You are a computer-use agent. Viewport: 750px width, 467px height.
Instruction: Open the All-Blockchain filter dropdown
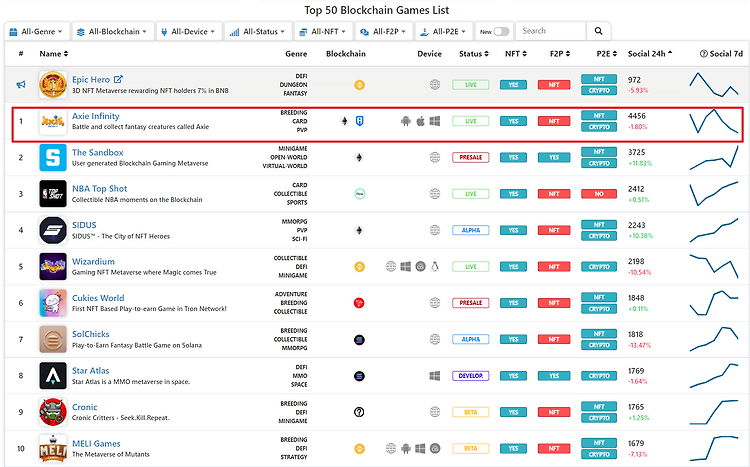(113, 32)
